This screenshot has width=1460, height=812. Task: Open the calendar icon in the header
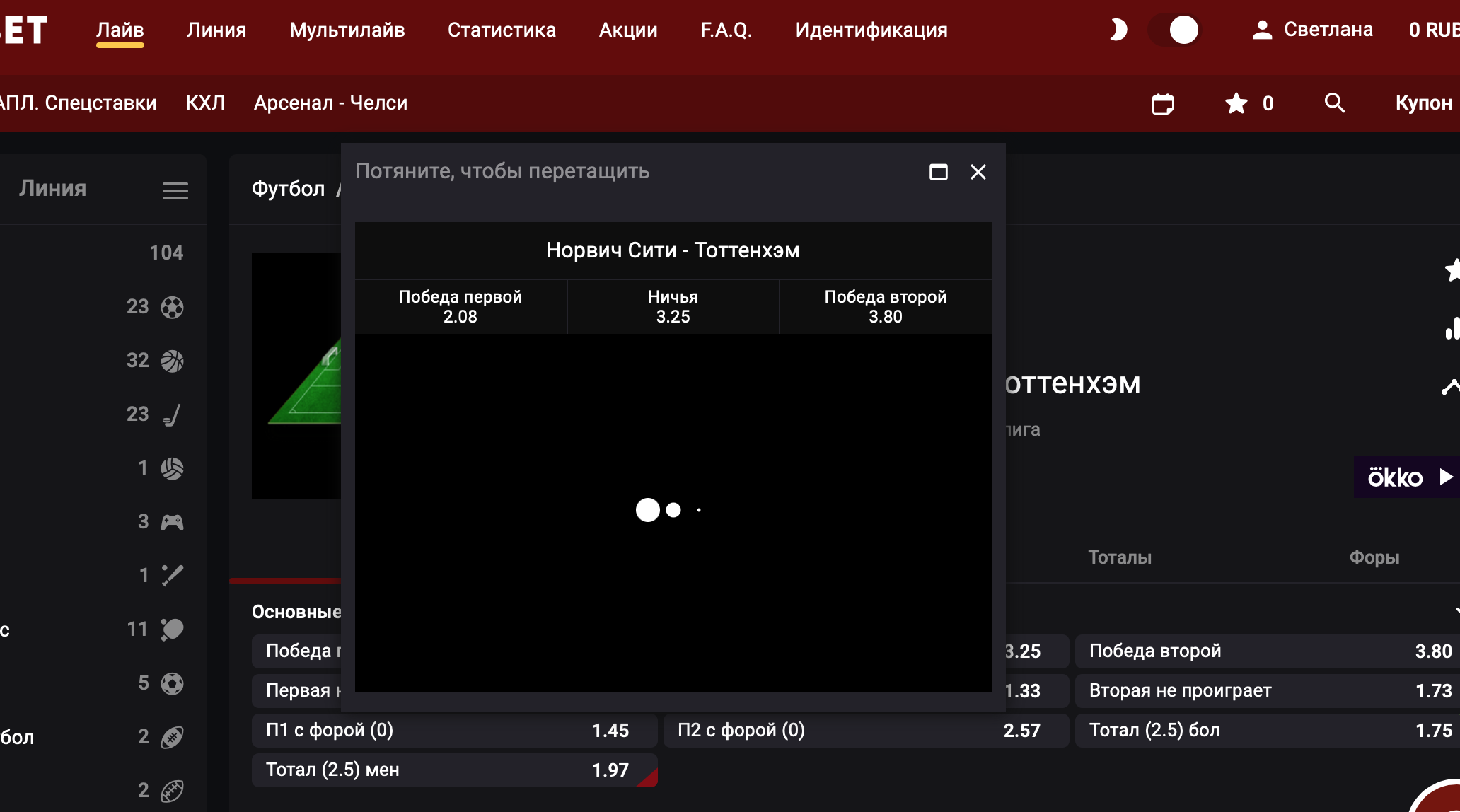1163,104
